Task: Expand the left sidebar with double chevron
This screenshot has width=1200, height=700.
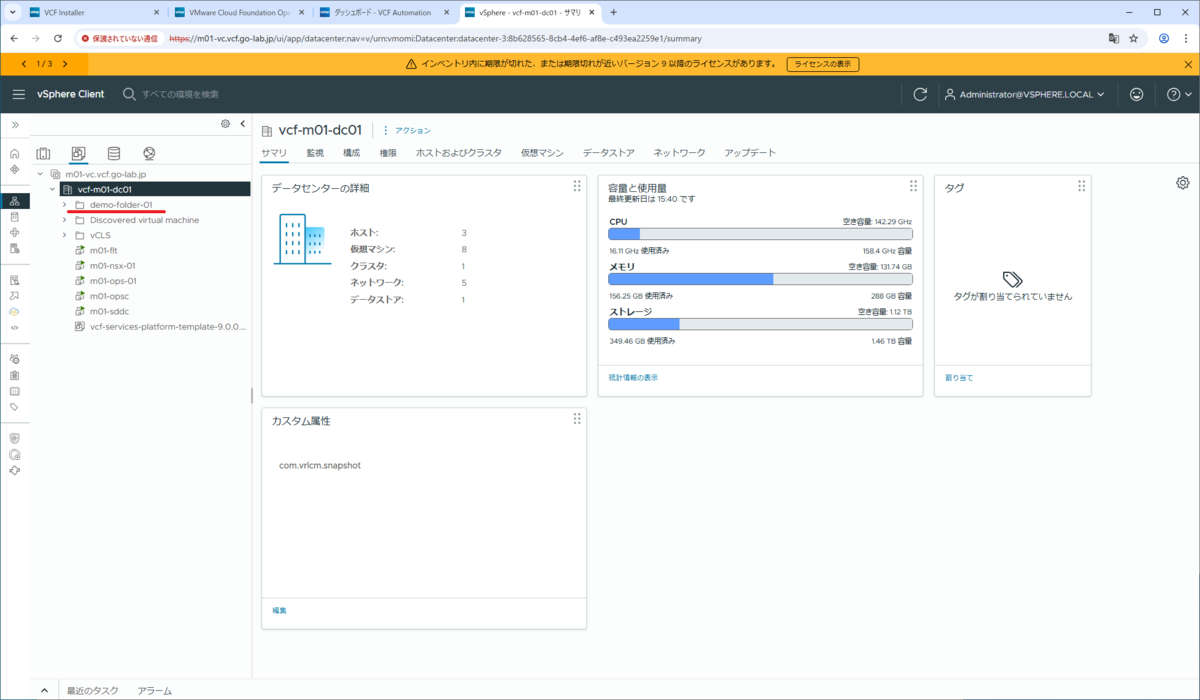Action: 15,124
